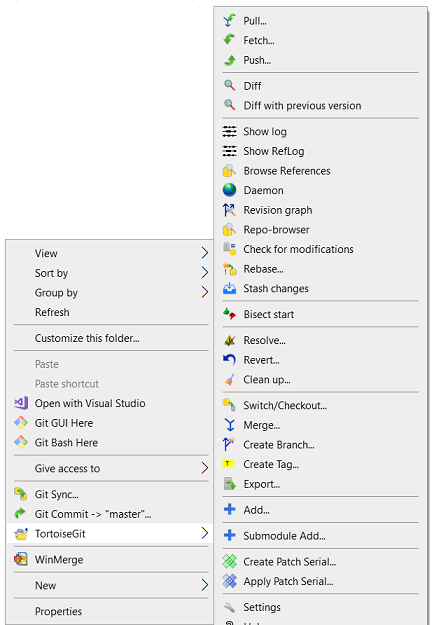
Task: Click the Export icon
Action: coord(229,484)
